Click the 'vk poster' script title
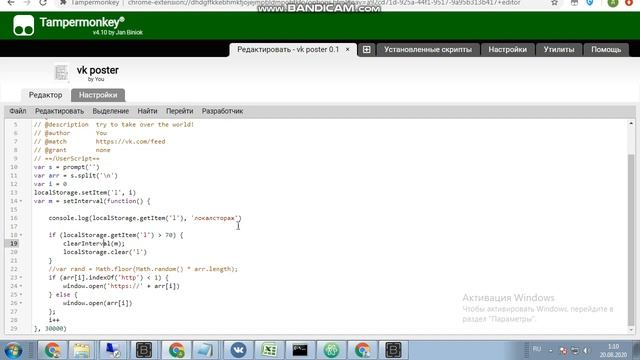The width and height of the screenshot is (640, 360). click(98, 70)
